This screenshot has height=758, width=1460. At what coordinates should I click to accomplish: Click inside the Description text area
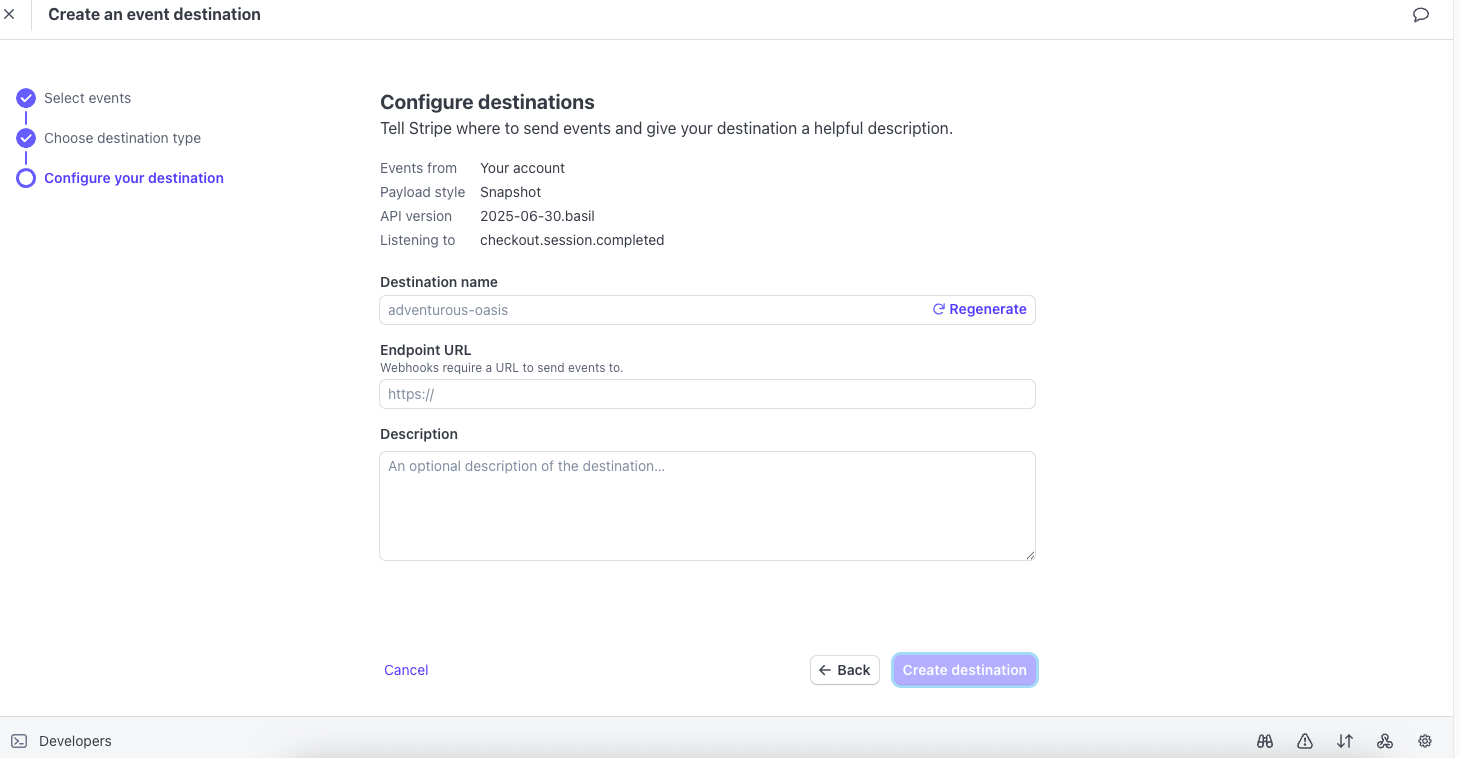coord(707,505)
